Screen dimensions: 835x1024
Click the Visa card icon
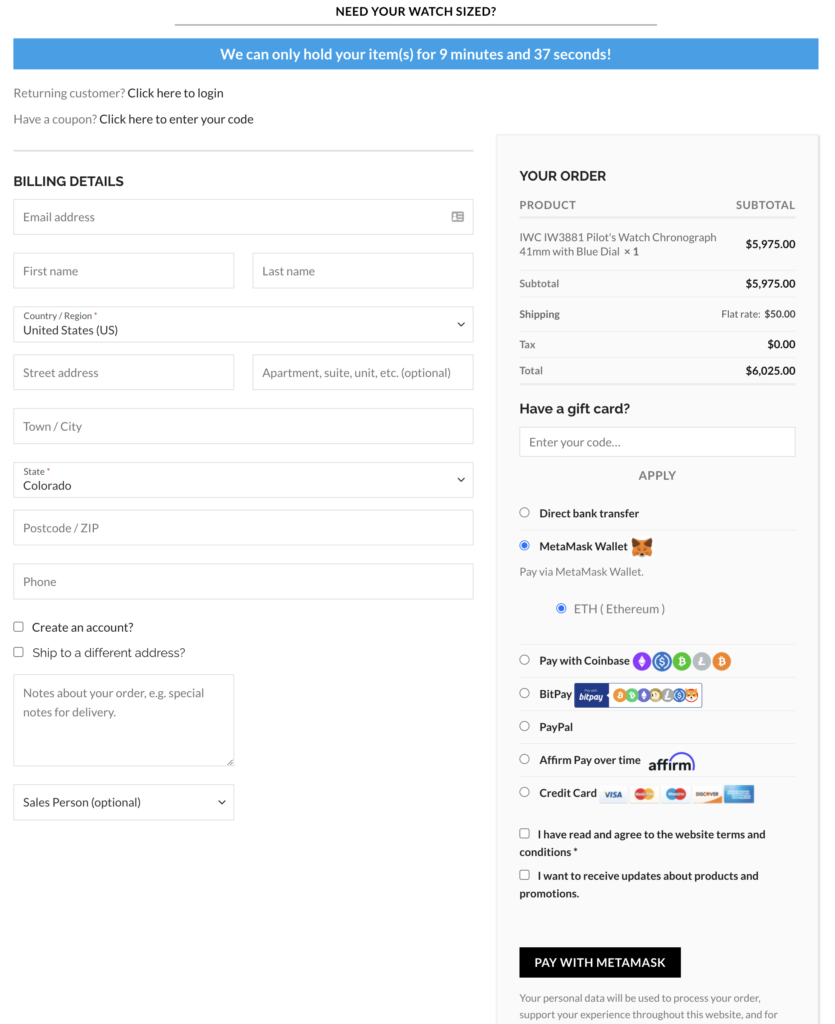tap(613, 794)
